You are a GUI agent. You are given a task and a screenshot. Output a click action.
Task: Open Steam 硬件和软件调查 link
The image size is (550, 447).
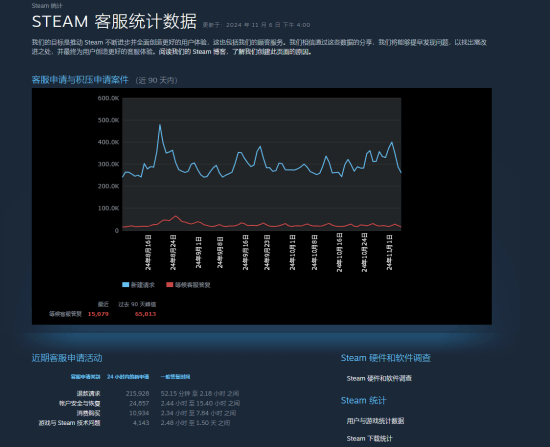click(379, 378)
